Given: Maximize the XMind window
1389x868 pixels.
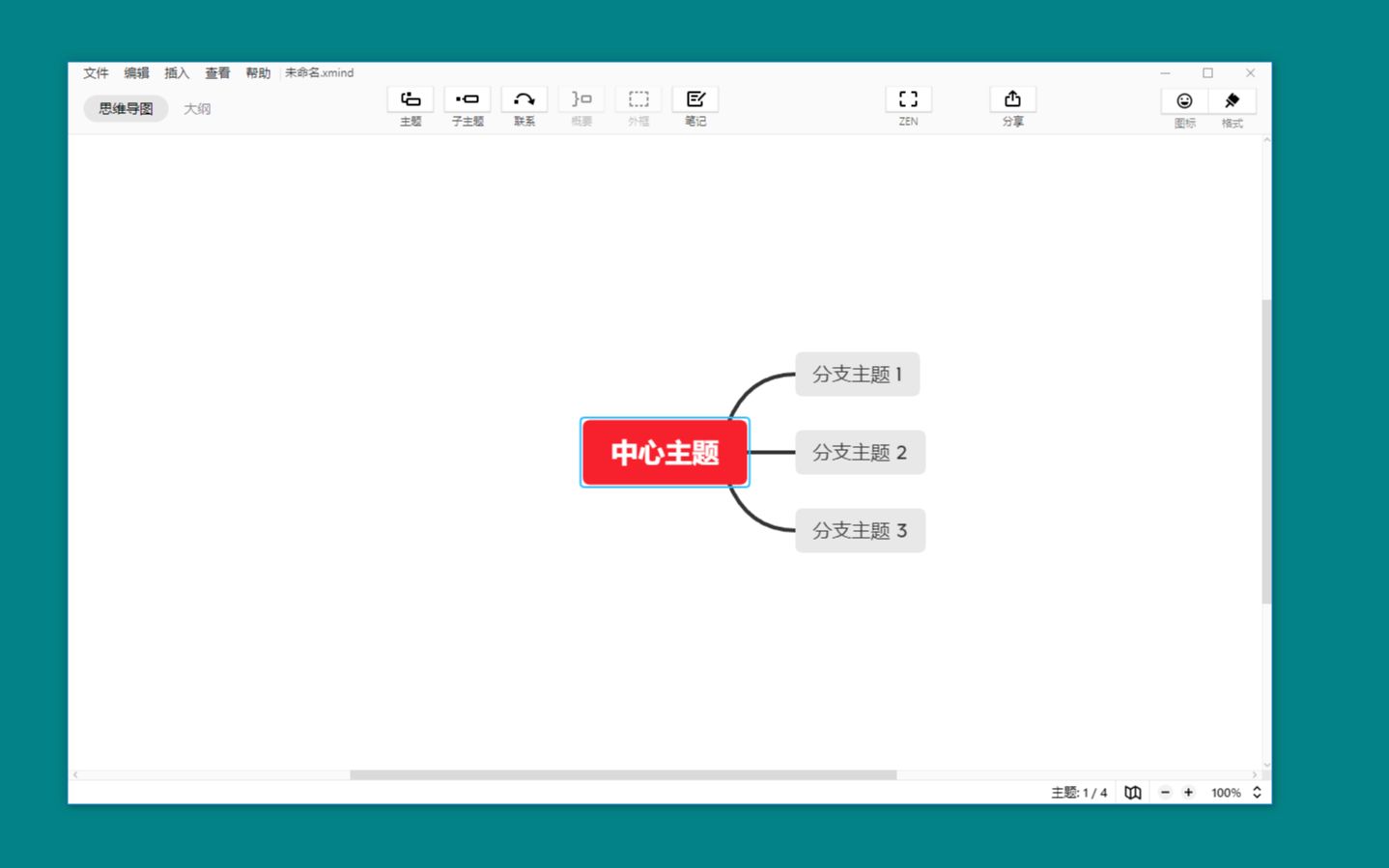Looking at the screenshot, I should point(1207,73).
